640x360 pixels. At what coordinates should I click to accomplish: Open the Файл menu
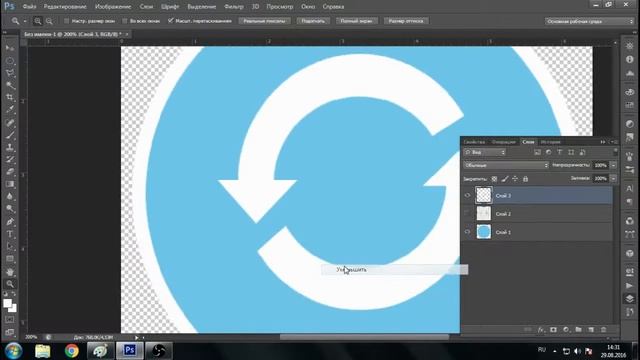click(29, 7)
